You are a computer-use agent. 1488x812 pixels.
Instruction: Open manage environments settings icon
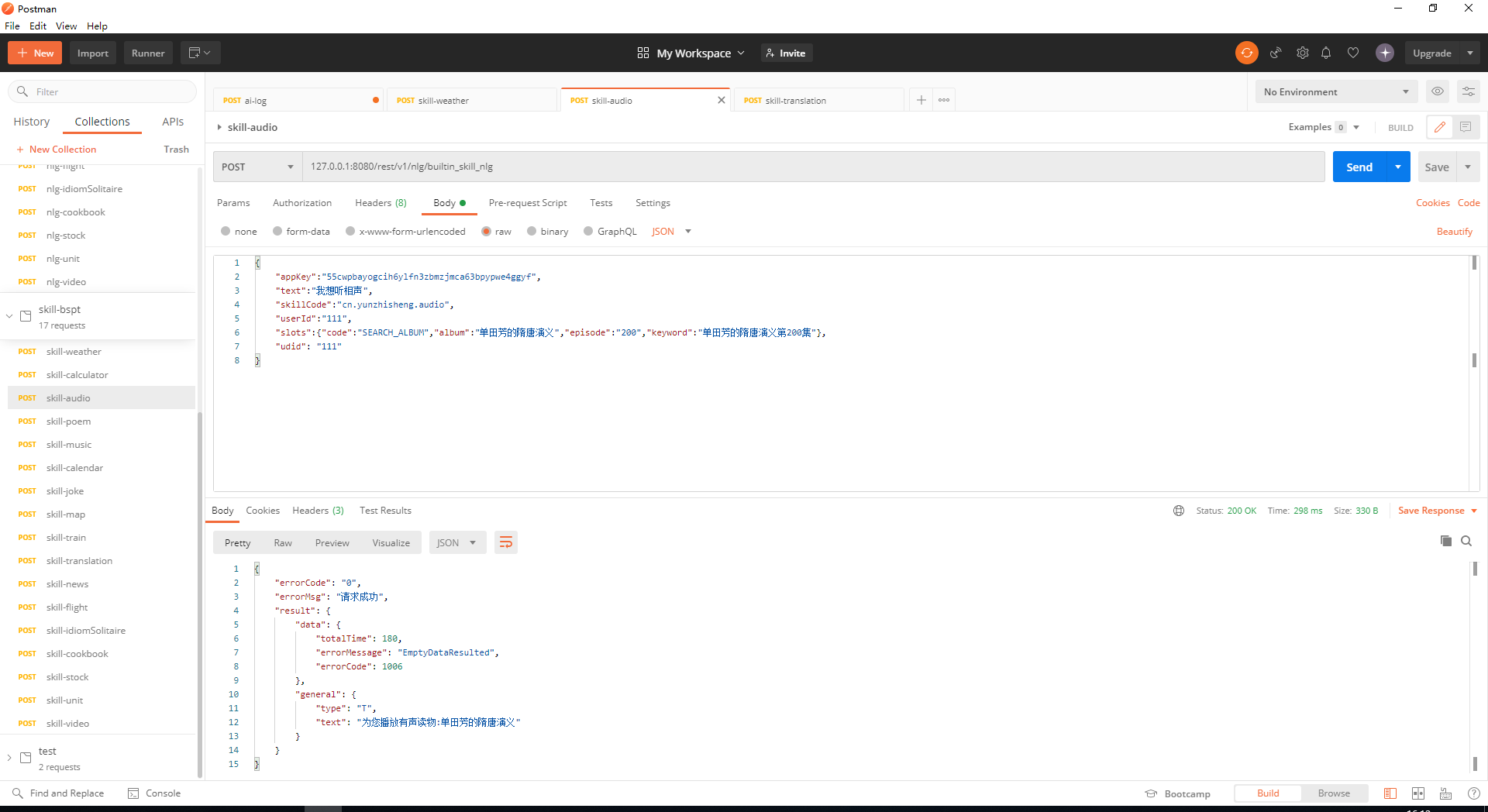[1469, 91]
